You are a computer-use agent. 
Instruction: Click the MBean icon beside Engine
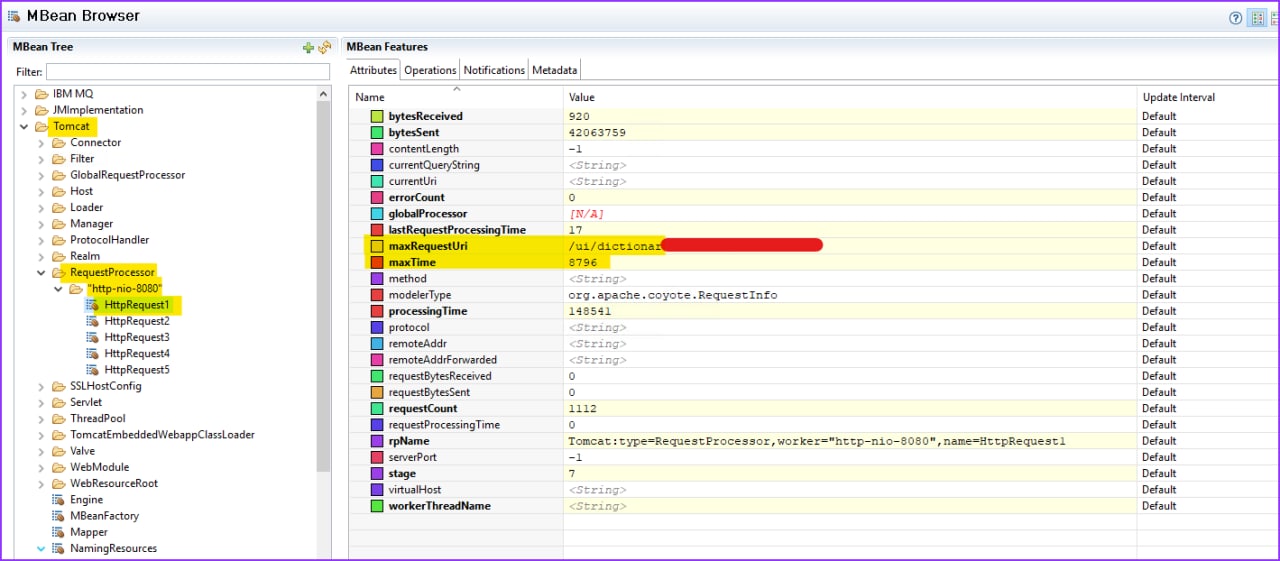tap(58, 499)
